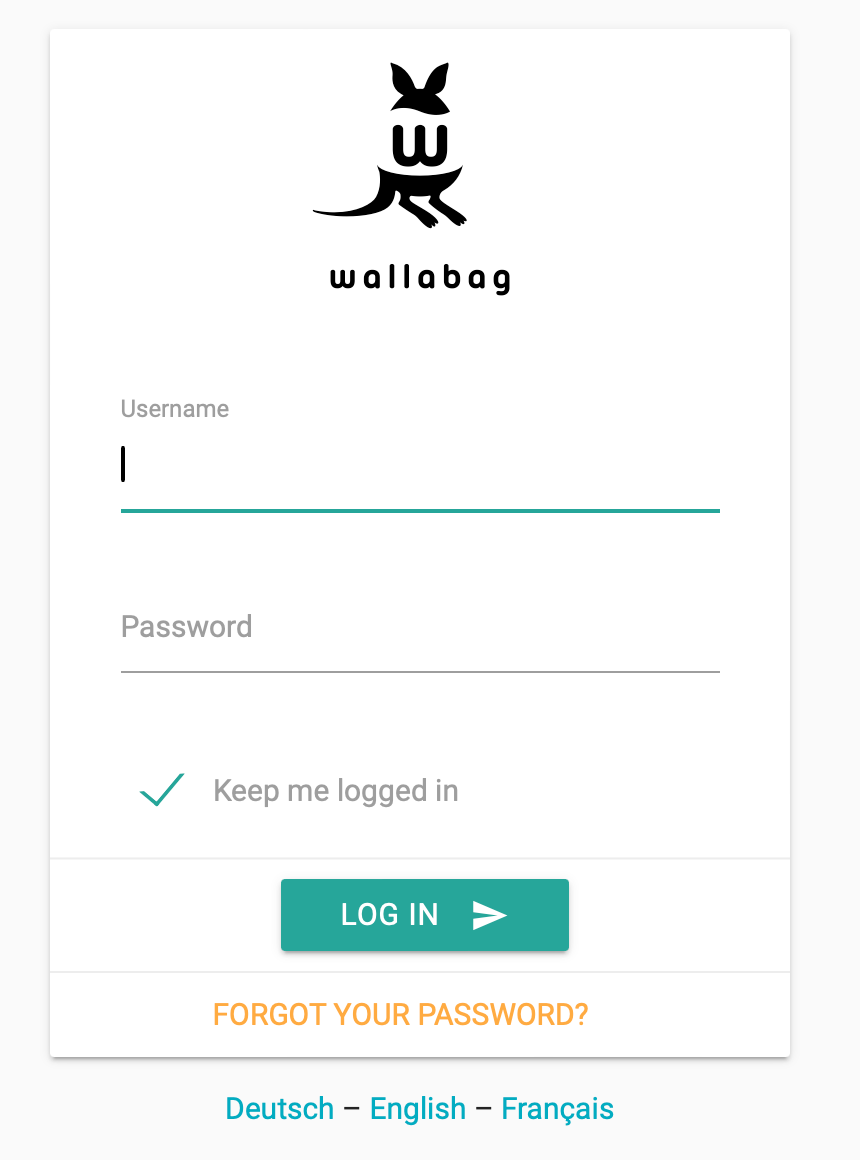Switch language to Deutsch

280,1108
